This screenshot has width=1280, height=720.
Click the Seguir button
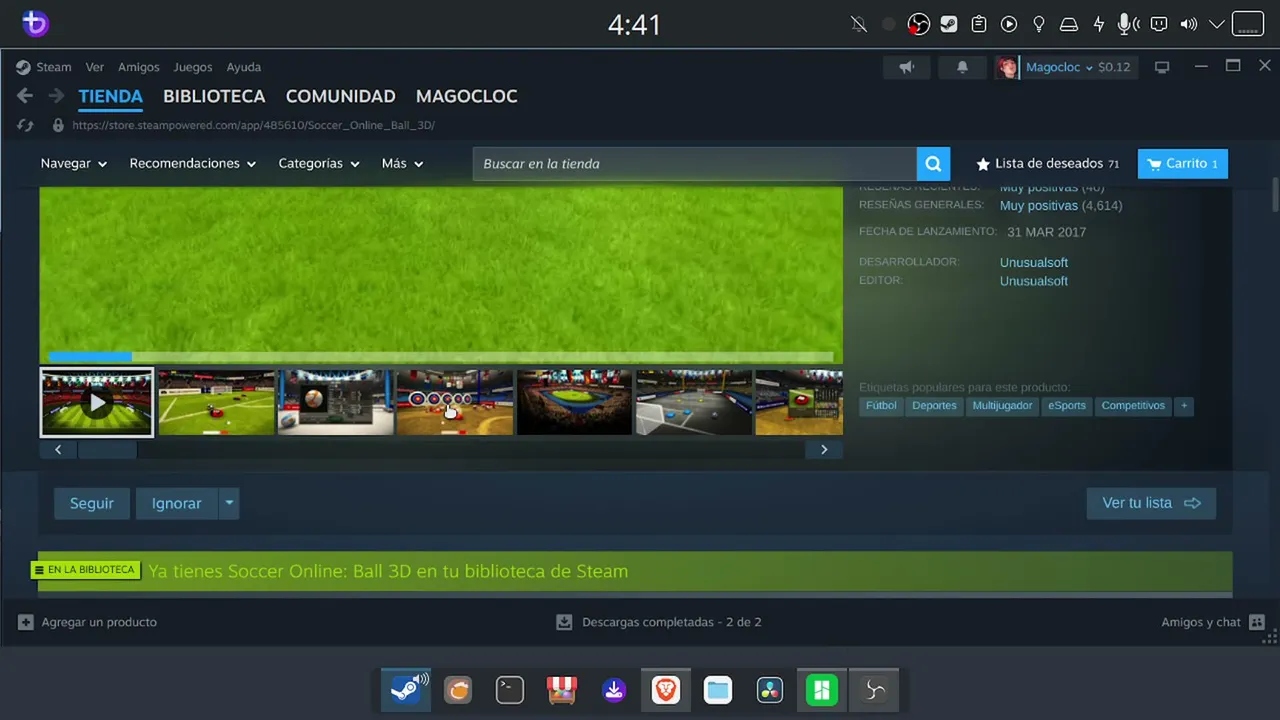92,503
